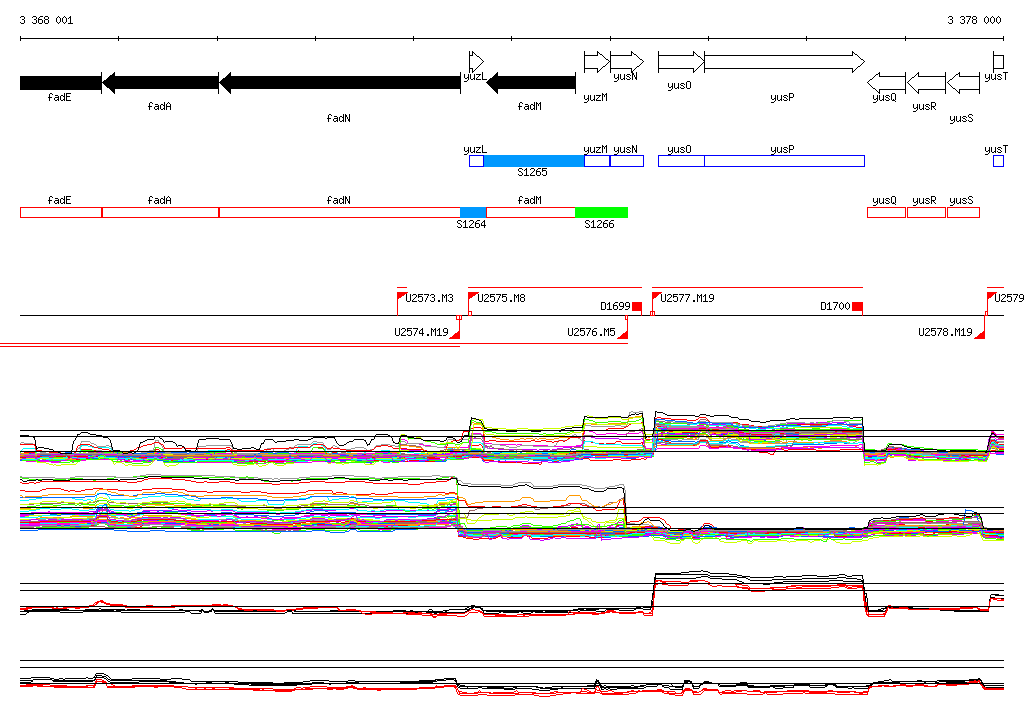The image size is (1024, 714).
Task: Click the white yusS left-pointing arrow
Action: click(963, 83)
